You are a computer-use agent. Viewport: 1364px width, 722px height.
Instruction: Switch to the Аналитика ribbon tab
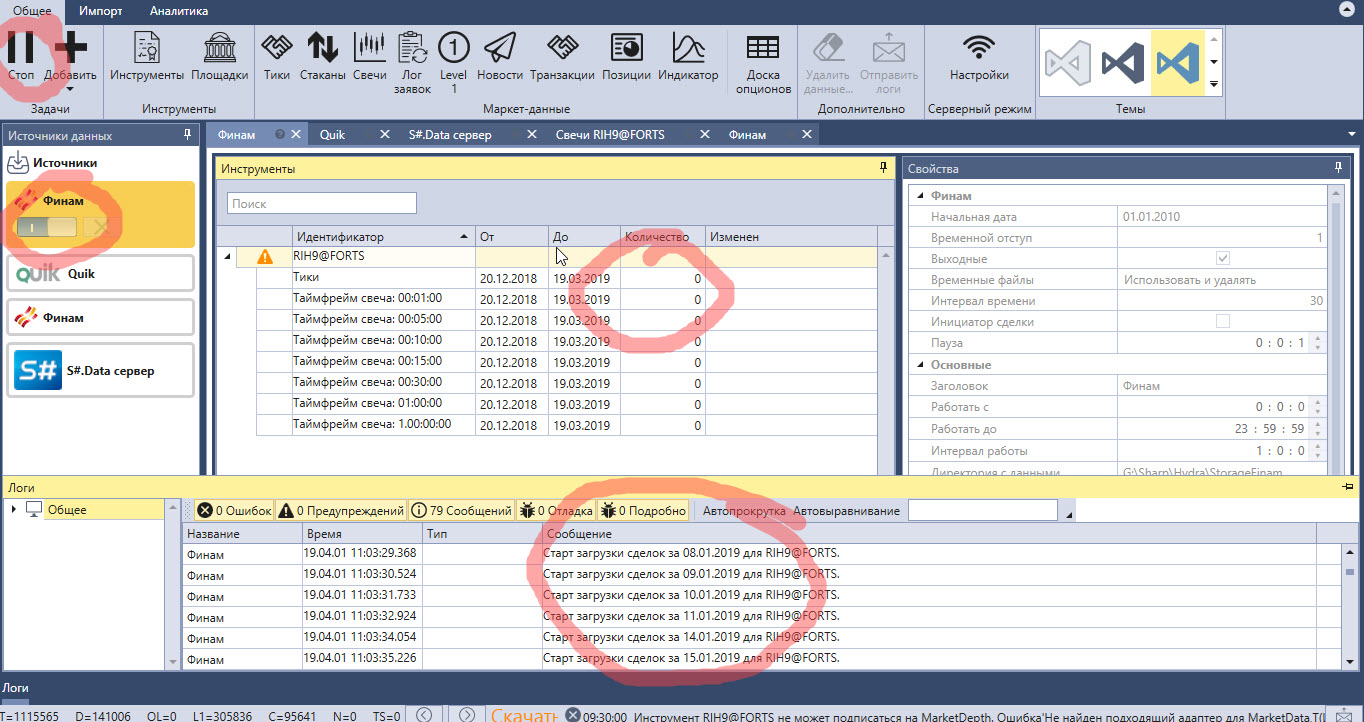(x=179, y=11)
